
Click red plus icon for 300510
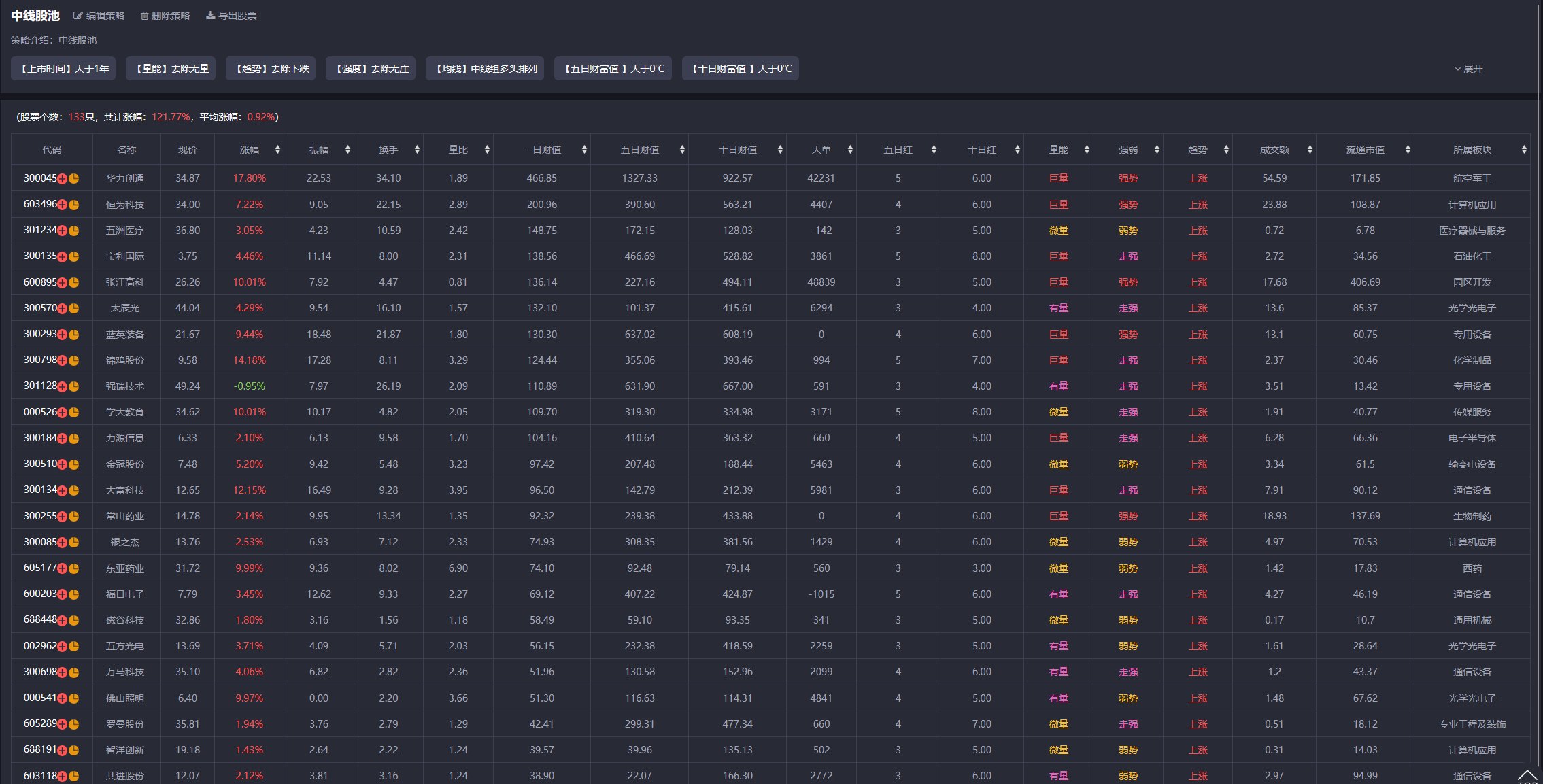click(x=63, y=464)
